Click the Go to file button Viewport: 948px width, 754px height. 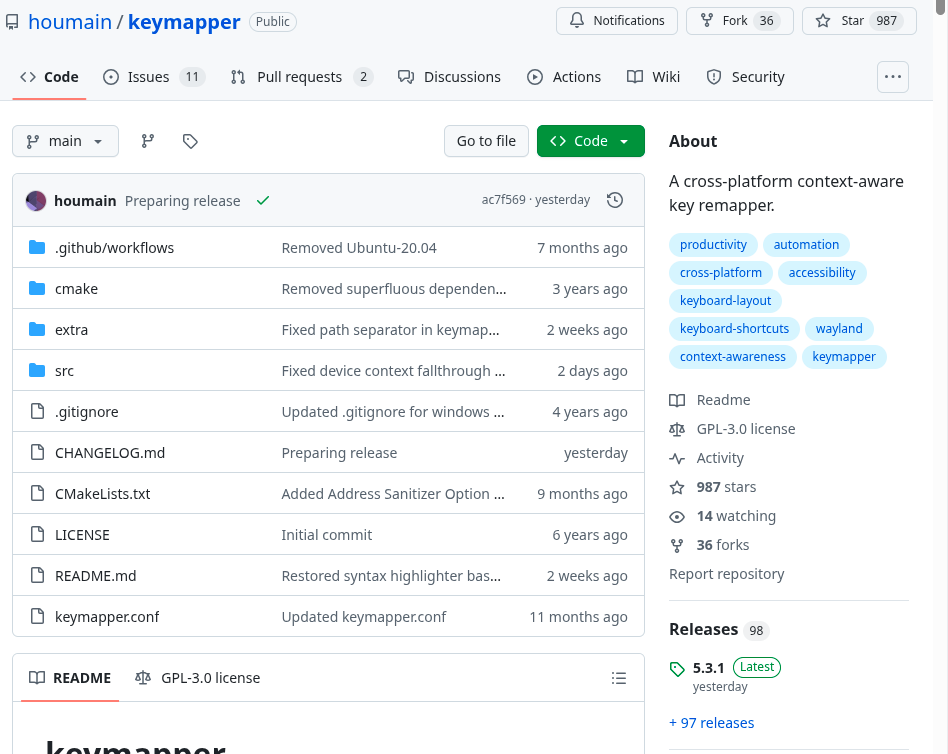(x=486, y=141)
